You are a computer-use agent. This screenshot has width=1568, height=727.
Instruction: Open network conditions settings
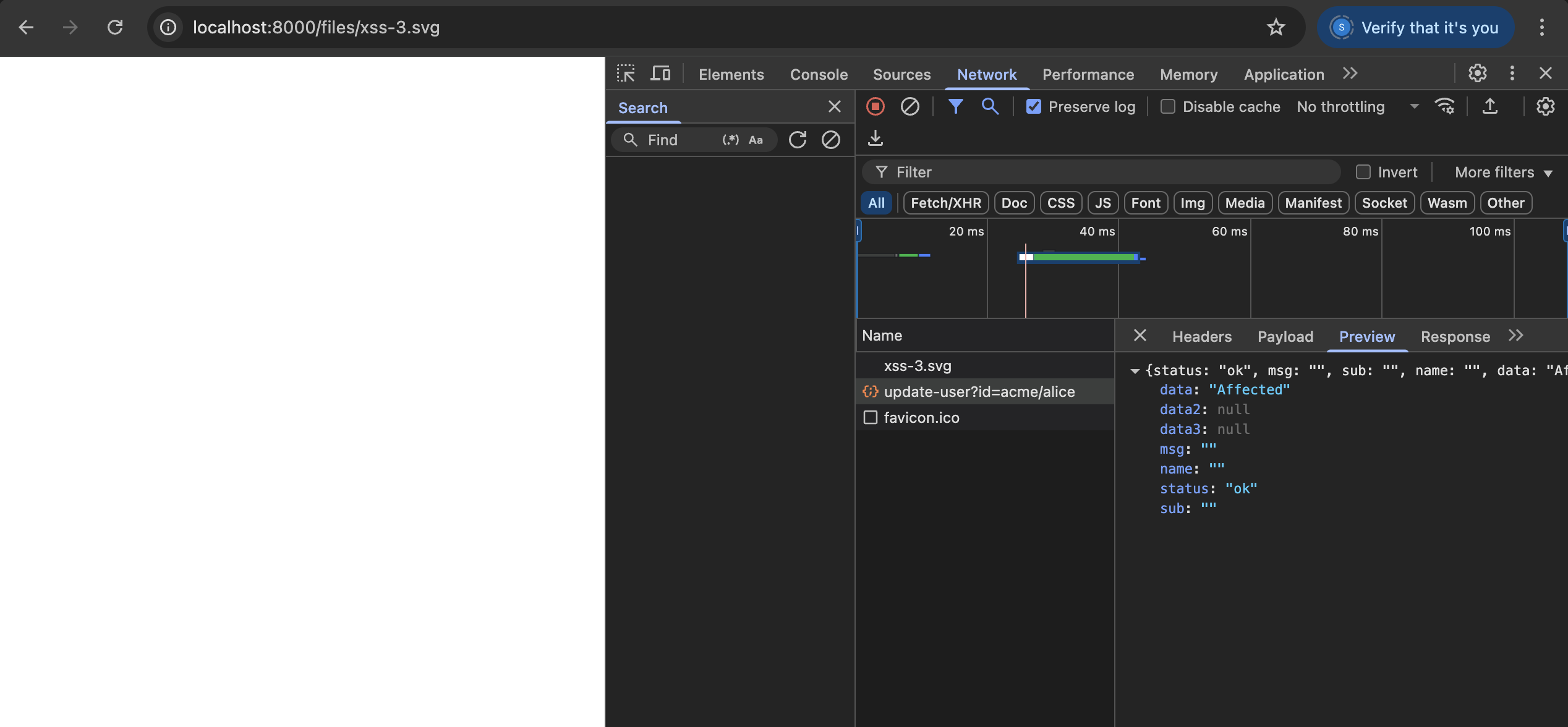coord(1445,106)
